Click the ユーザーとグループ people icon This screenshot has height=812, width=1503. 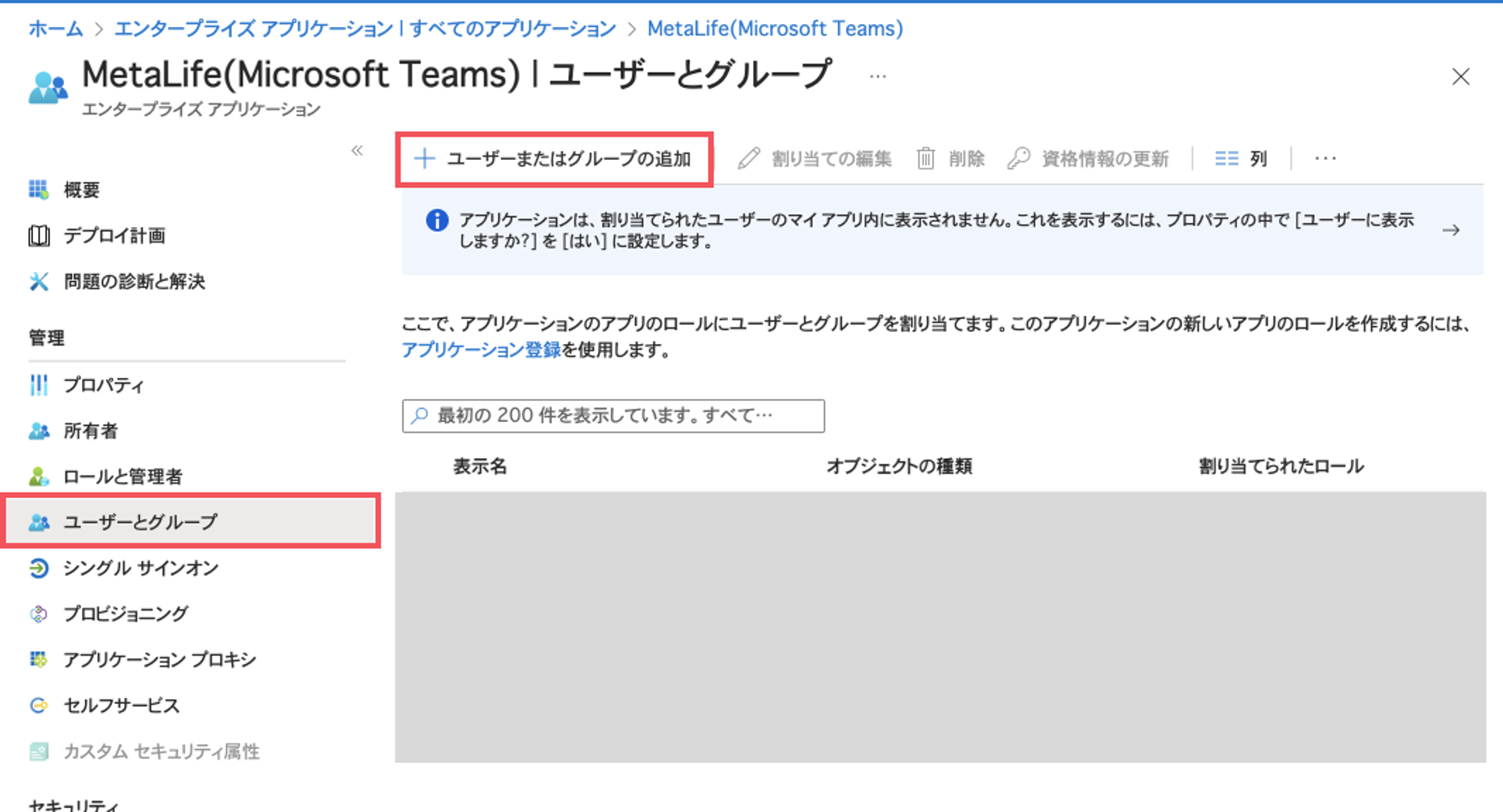[39, 522]
